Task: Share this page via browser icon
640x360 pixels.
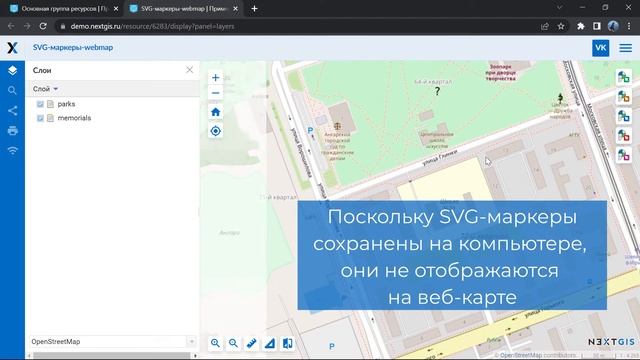Action: pos(544,26)
